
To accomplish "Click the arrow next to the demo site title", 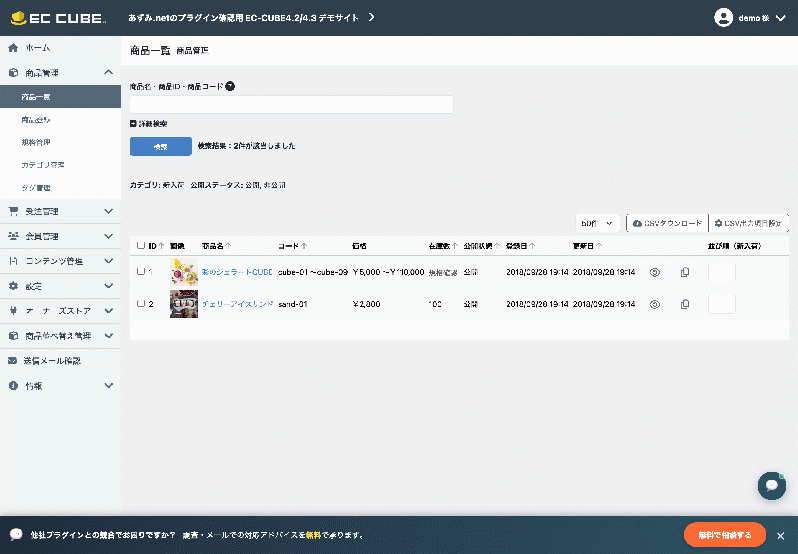I will click(372, 17).
